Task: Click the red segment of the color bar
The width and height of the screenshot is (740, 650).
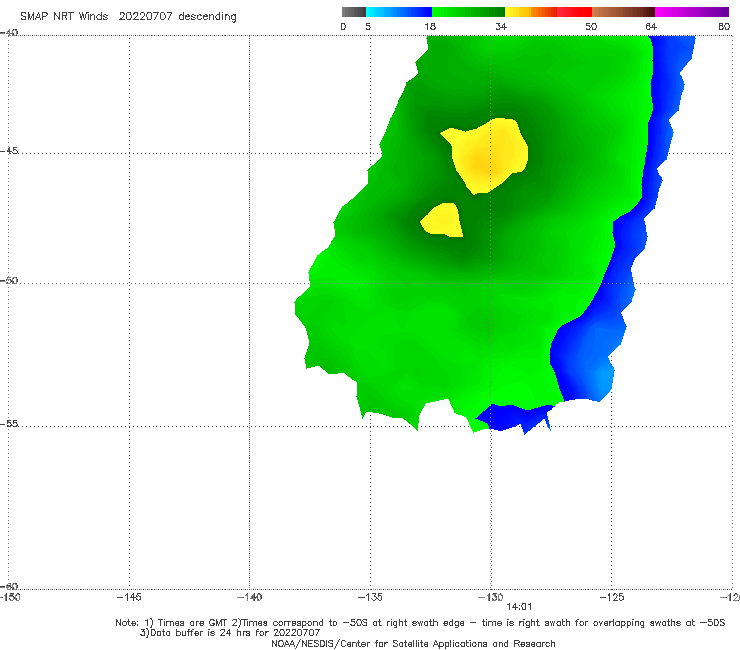Action: pyautogui.click(x=574, y=12)
